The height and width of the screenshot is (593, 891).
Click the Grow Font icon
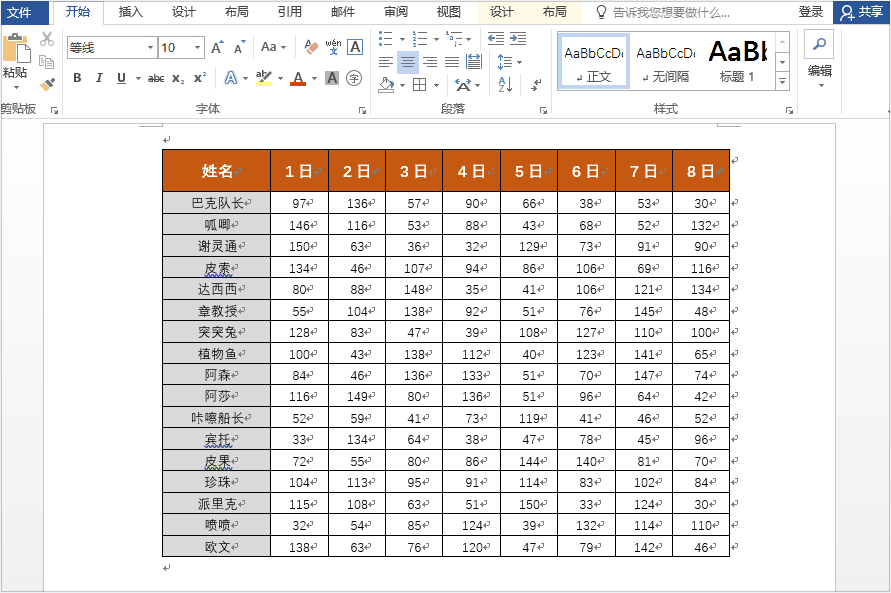[x=218, y=48]
